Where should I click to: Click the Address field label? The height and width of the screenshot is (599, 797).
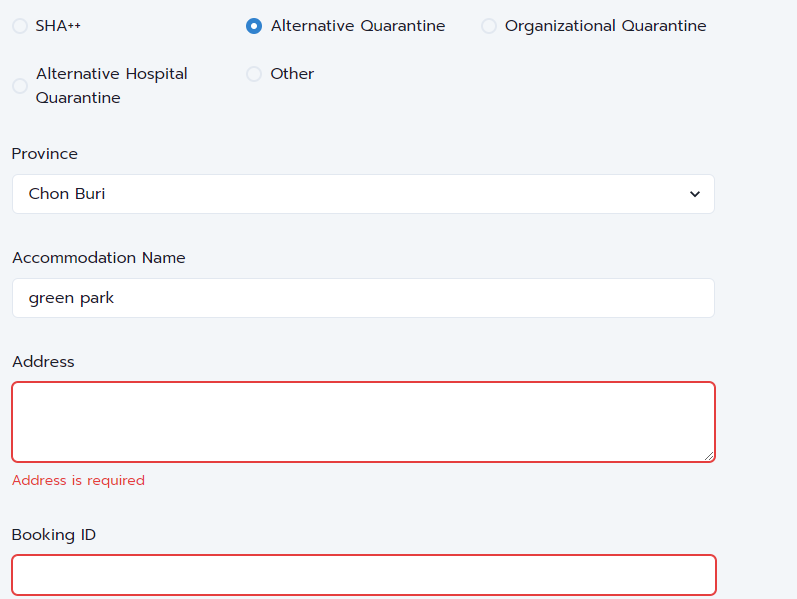coord(43,362)
